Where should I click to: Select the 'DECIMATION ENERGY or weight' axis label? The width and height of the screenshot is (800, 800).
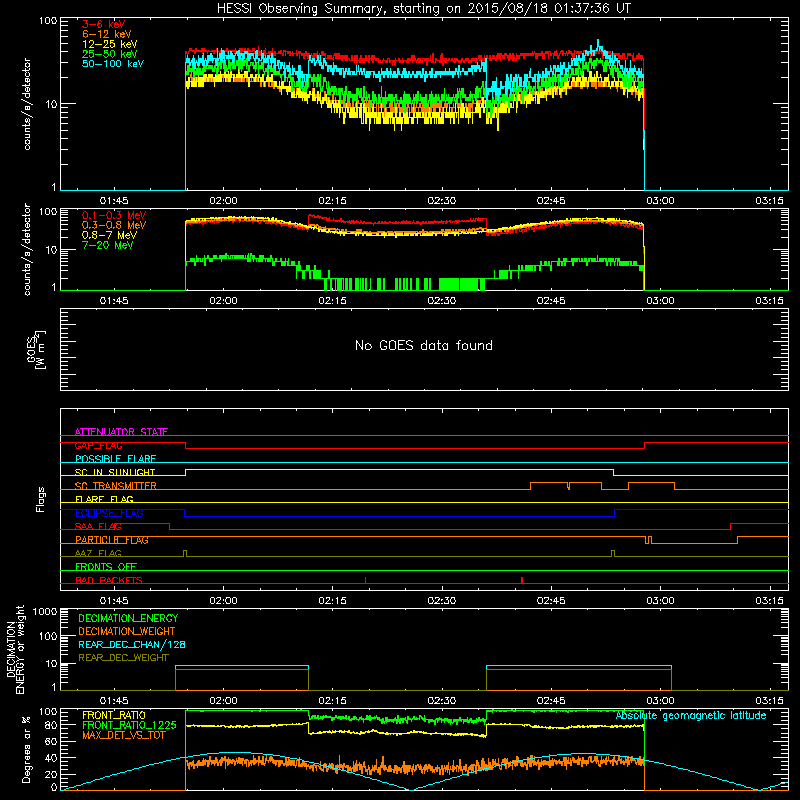click(x=15, y=649)
